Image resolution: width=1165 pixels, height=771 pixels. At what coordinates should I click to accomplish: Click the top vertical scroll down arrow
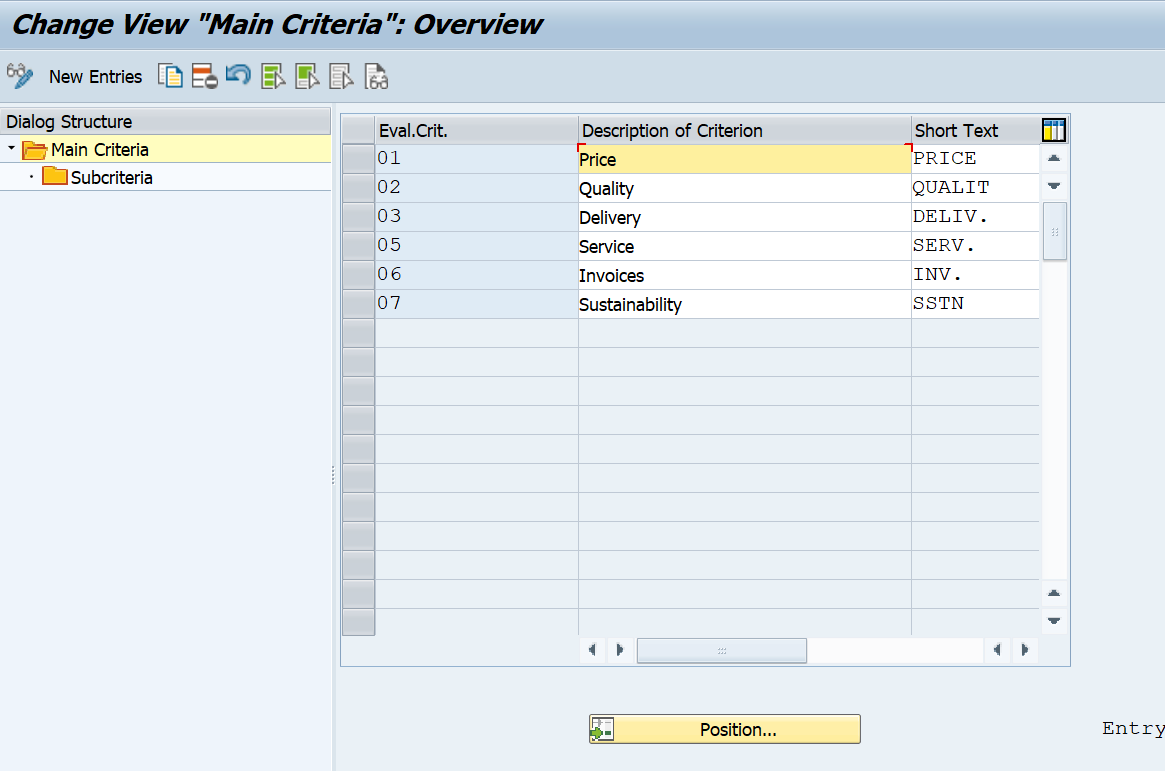tap(1054, 186)
